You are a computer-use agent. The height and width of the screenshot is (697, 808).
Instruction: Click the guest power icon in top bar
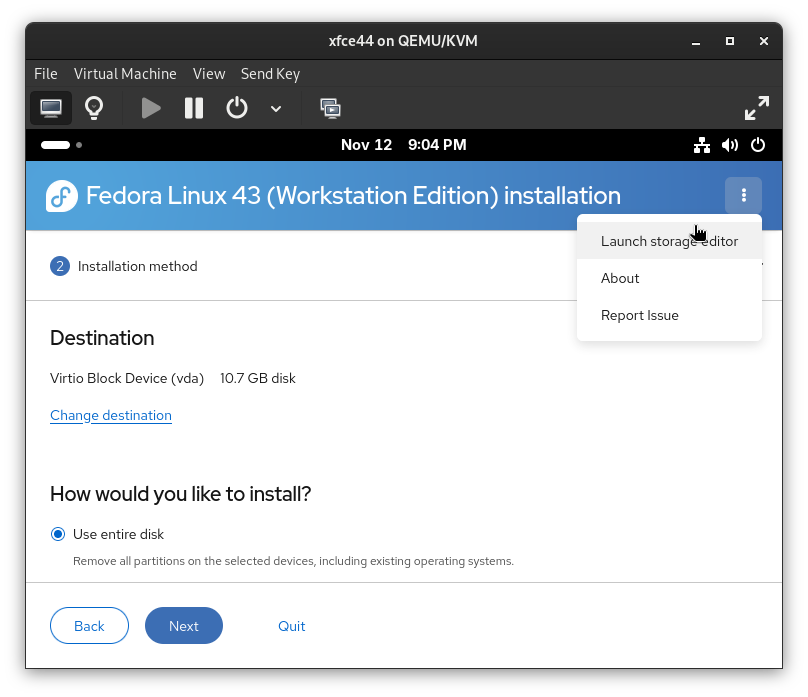point(758,145)
